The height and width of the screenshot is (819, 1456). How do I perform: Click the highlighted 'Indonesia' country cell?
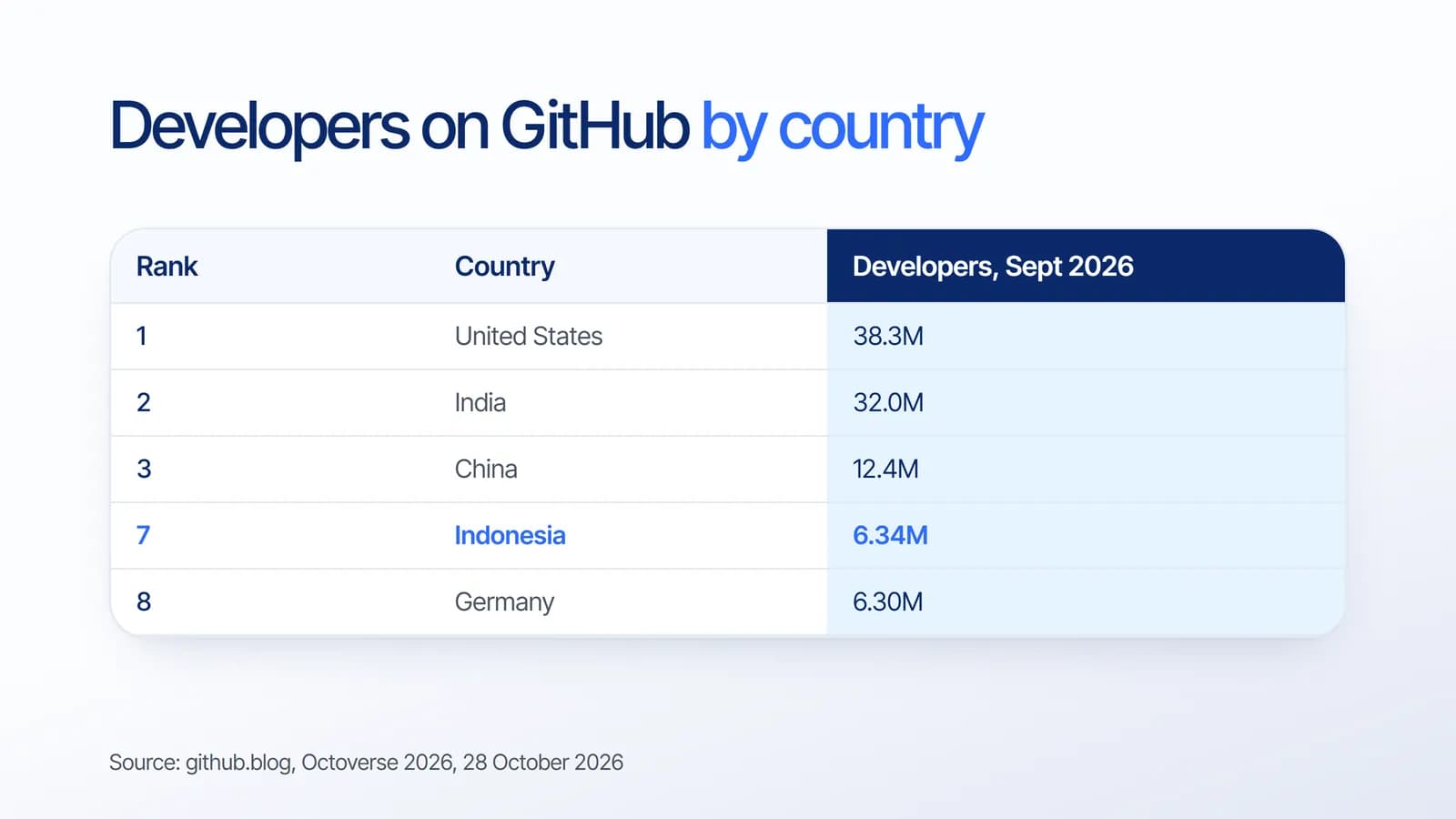510,536
